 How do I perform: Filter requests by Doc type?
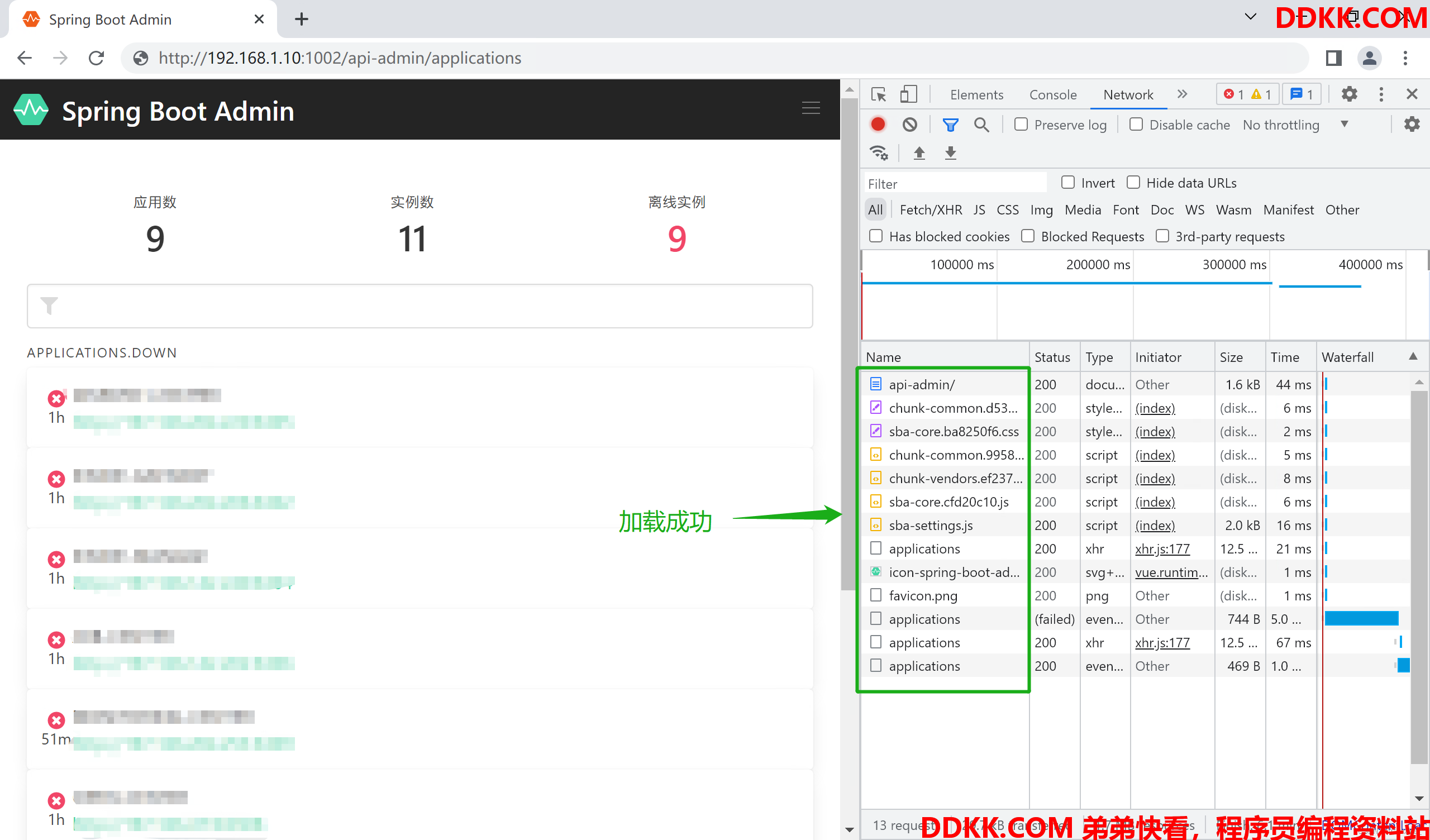[x=1162, y=210]
